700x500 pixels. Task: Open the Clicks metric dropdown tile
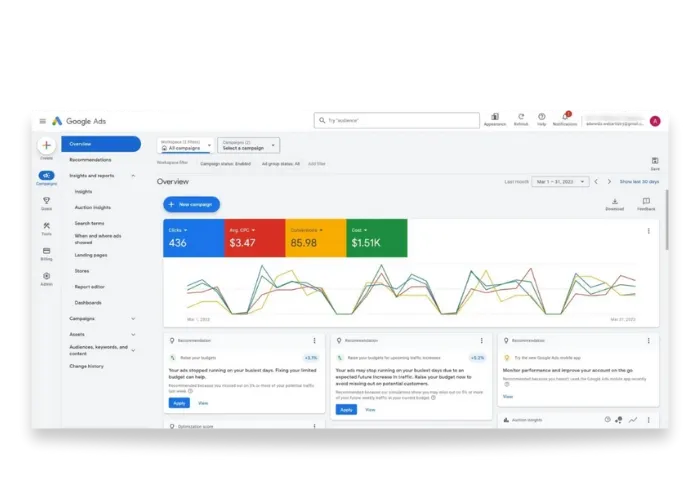[x=194, y=238]
